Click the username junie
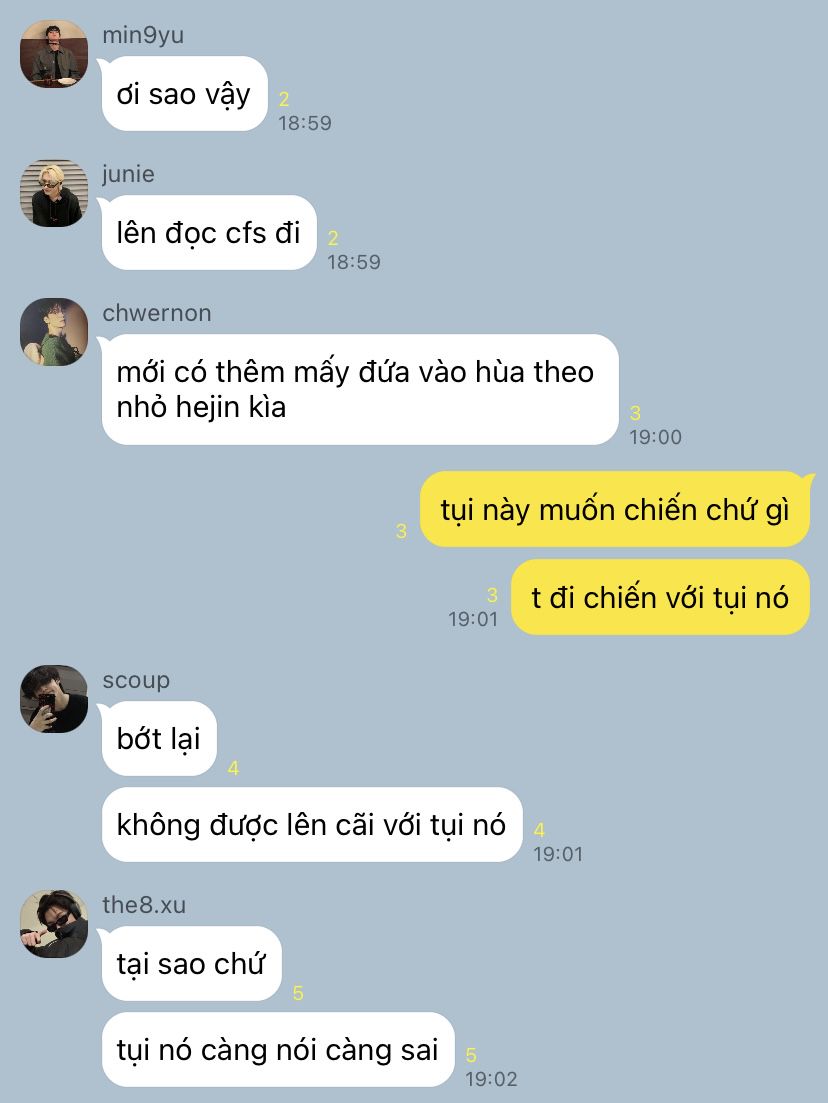 coord(129,174)
